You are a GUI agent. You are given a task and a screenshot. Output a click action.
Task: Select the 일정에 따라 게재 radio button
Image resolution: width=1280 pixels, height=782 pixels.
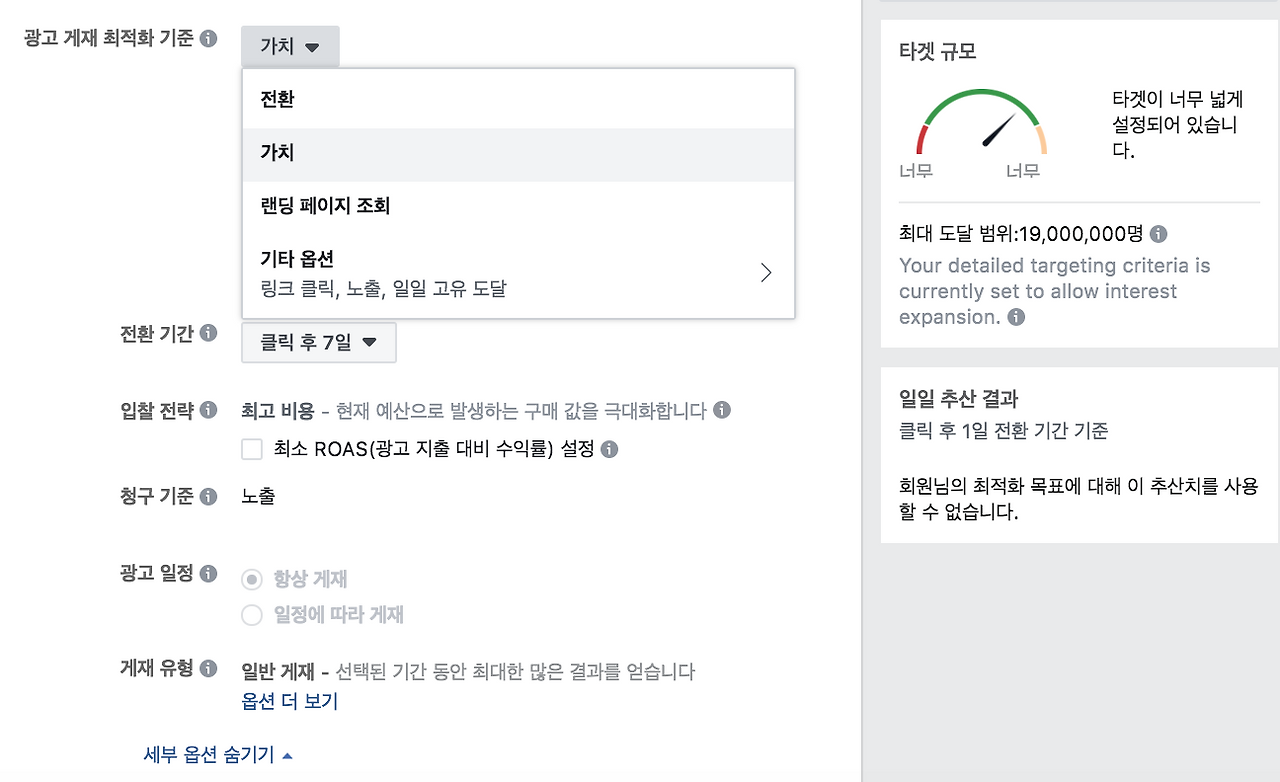tap(251, 615)
